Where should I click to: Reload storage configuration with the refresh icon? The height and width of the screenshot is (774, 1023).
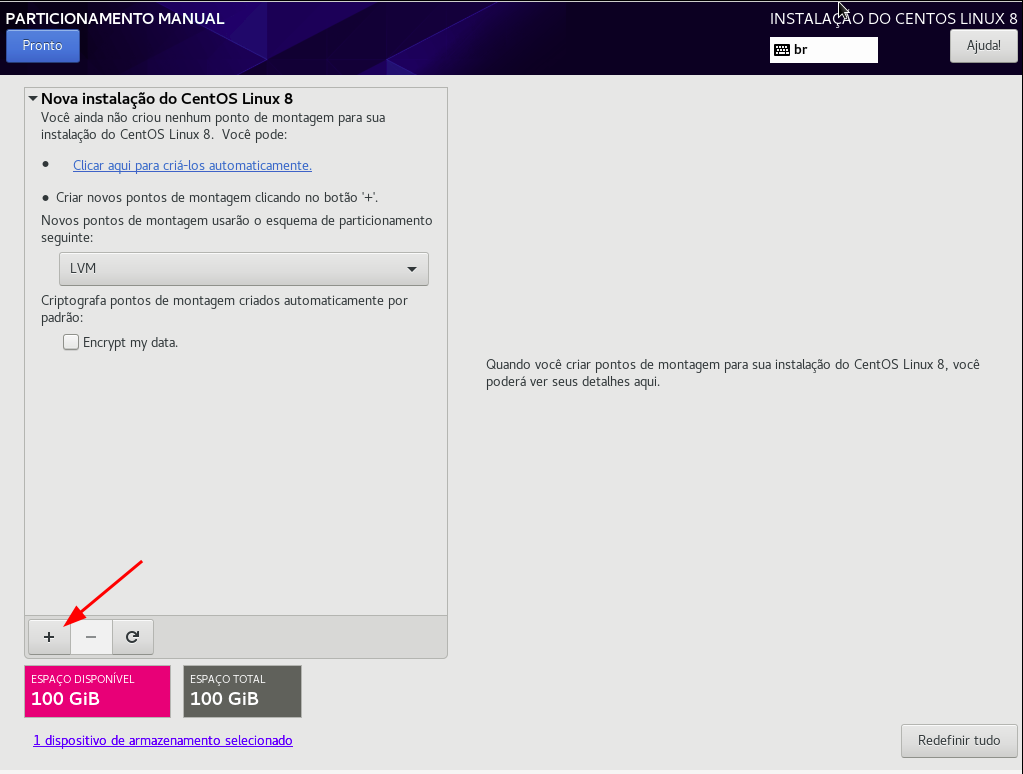click(x=132, y=637)
